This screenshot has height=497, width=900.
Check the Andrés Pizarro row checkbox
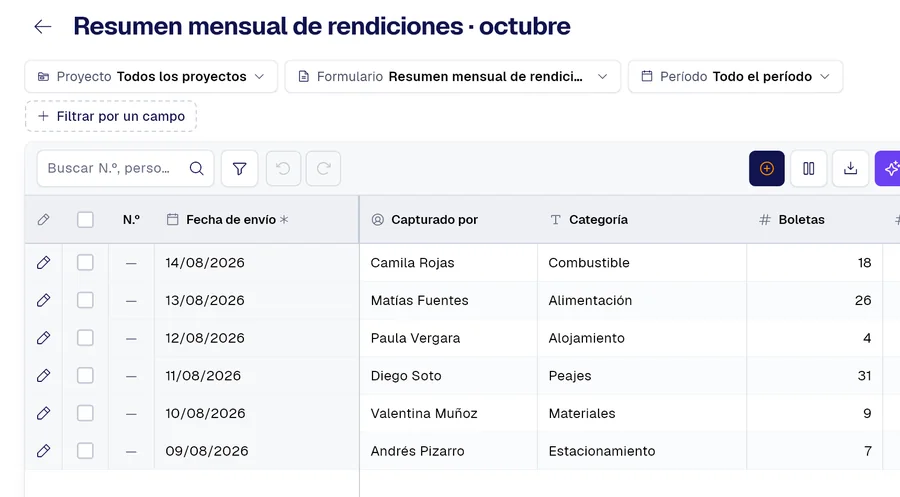click(x=86, y=451)
